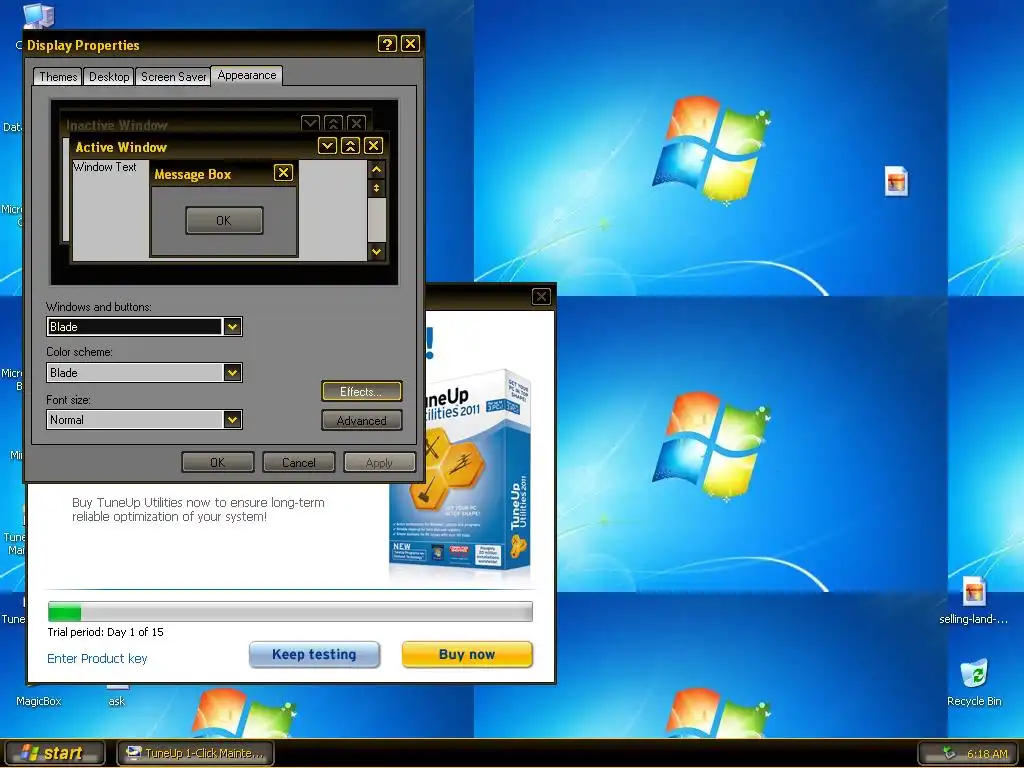Click the Active Window title in preview
This screenshot has width=1024, height=768.
121,147
